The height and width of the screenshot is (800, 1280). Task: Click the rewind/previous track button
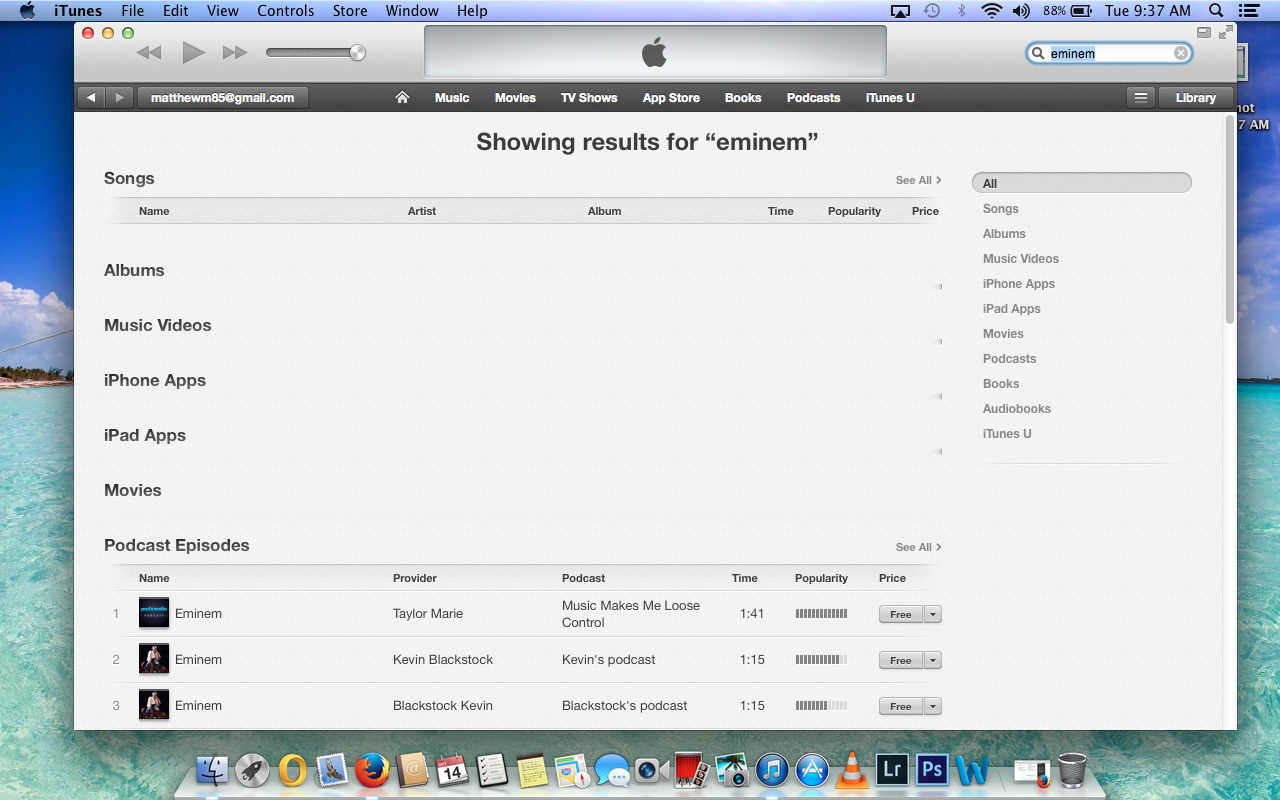(x=149, y=53)
